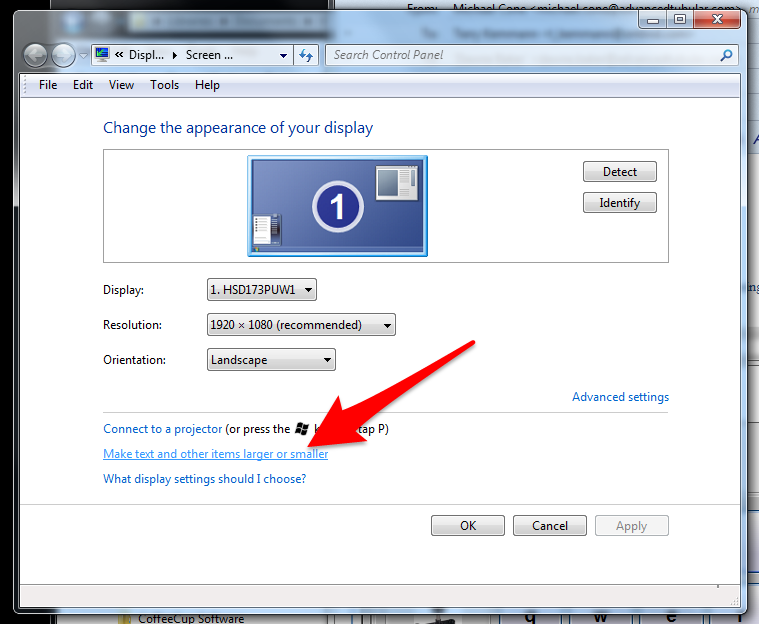Open the Resolution dropdown
The width and height of the screenshot is (759, 624).
(301, 325)
